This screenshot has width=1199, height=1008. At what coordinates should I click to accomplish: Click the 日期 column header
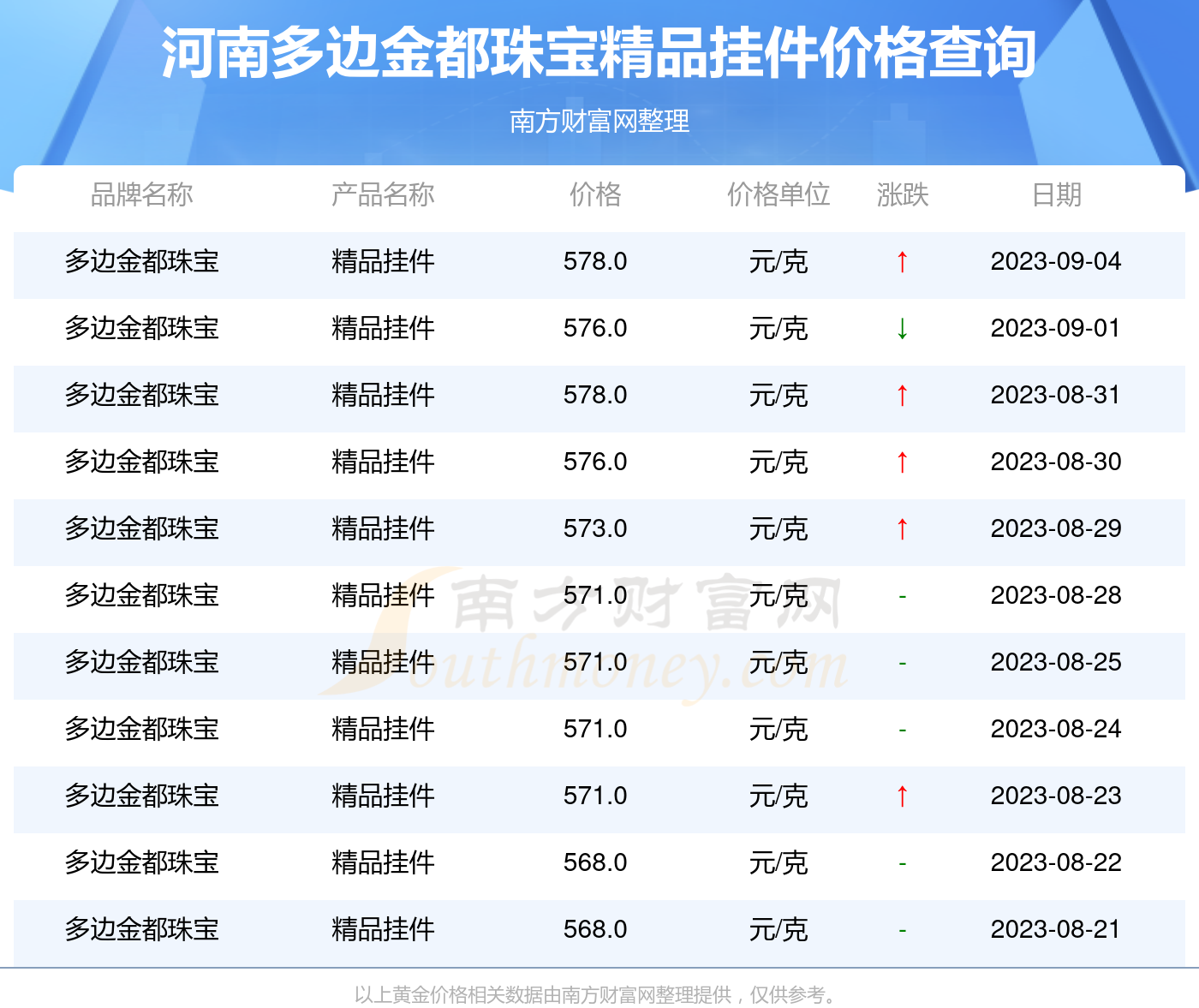pyautogui.click(x=1056, y=194)
